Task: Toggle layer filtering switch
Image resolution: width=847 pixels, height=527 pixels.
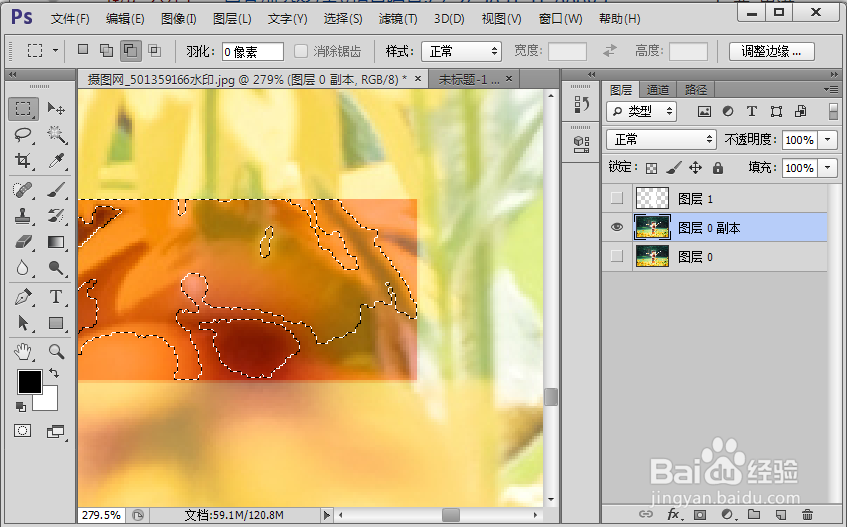Action: (x=833, y=111)
